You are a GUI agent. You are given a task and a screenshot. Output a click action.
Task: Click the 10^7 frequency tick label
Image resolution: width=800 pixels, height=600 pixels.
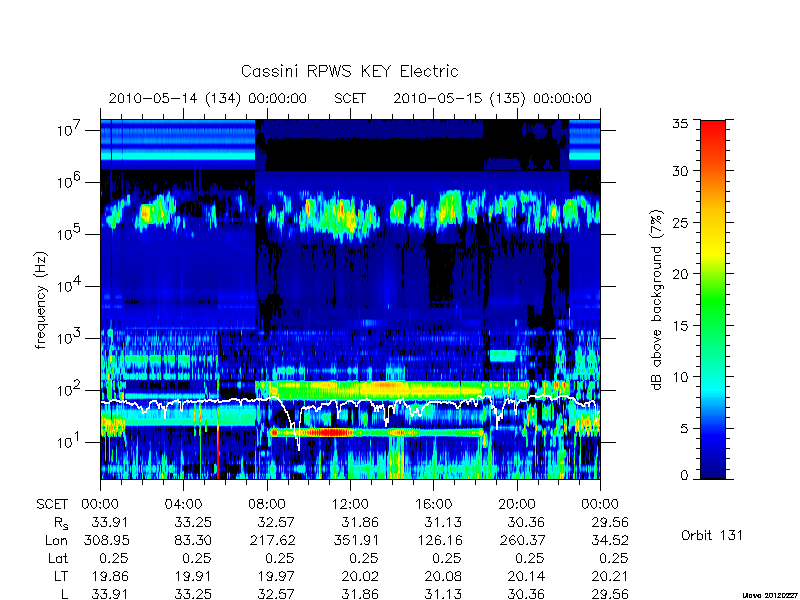pos(68,130)
